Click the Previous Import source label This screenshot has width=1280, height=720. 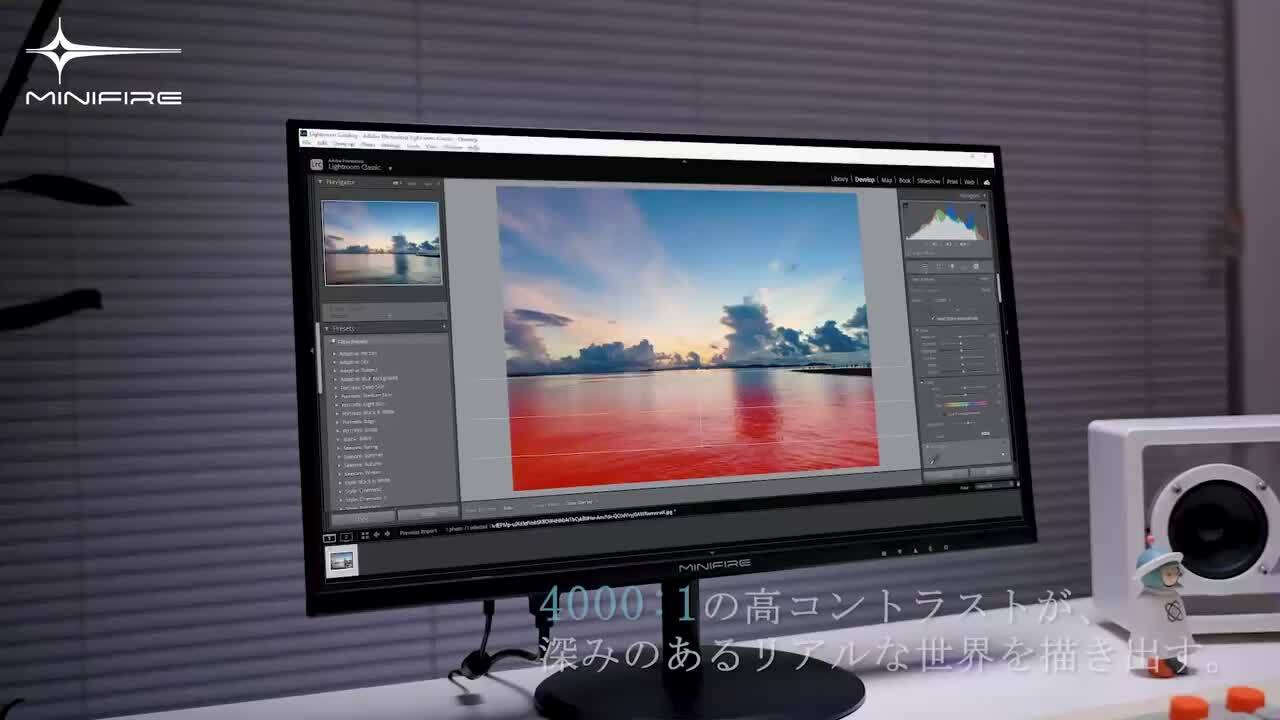[x=420, y=531]
